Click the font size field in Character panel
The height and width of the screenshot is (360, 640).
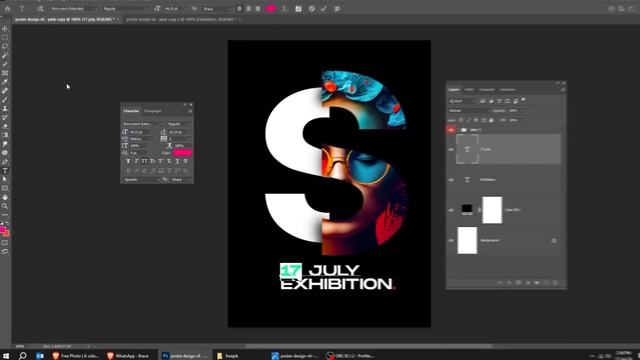[141, 132]
